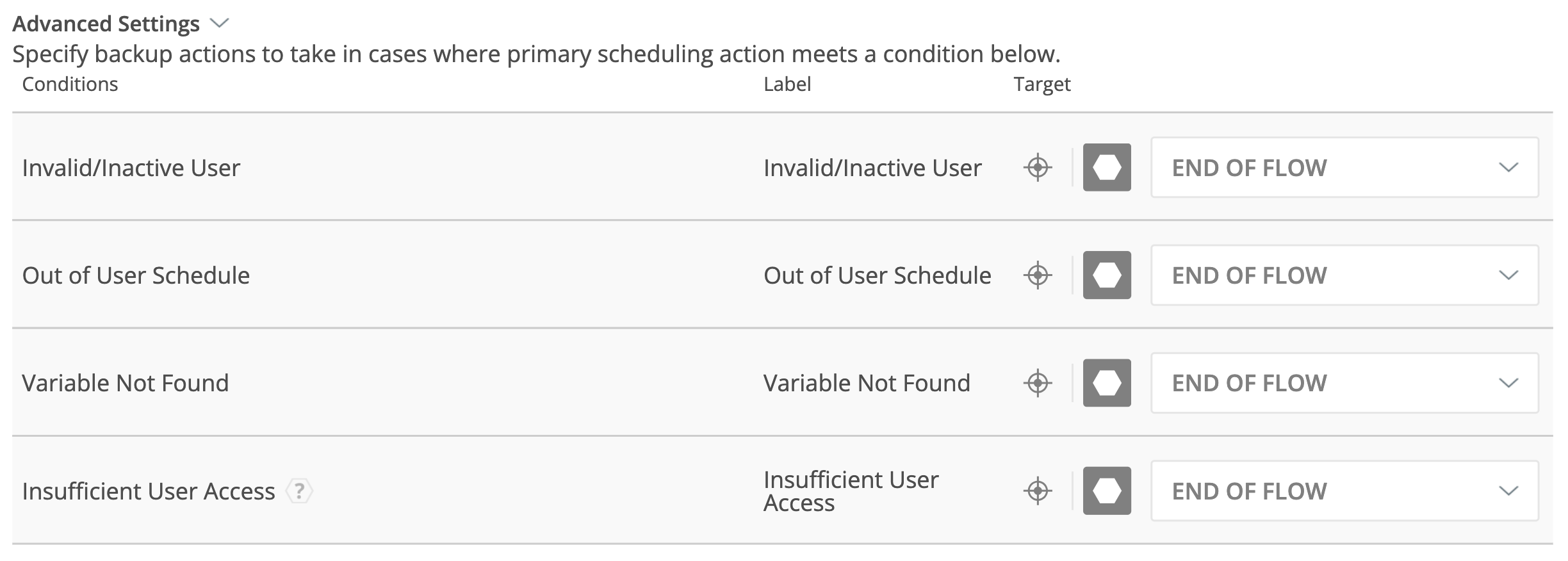Open END OF FLOW dropdown for Out of User Schedule

pyautogui.click(x=1344, y=275)
